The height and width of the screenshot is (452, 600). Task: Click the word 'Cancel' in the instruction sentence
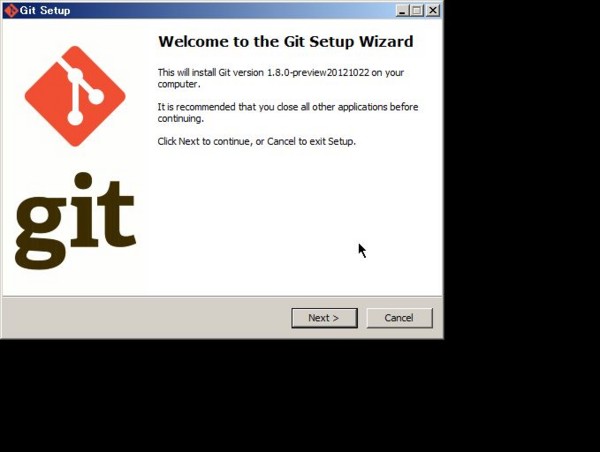tap(281, 141)
